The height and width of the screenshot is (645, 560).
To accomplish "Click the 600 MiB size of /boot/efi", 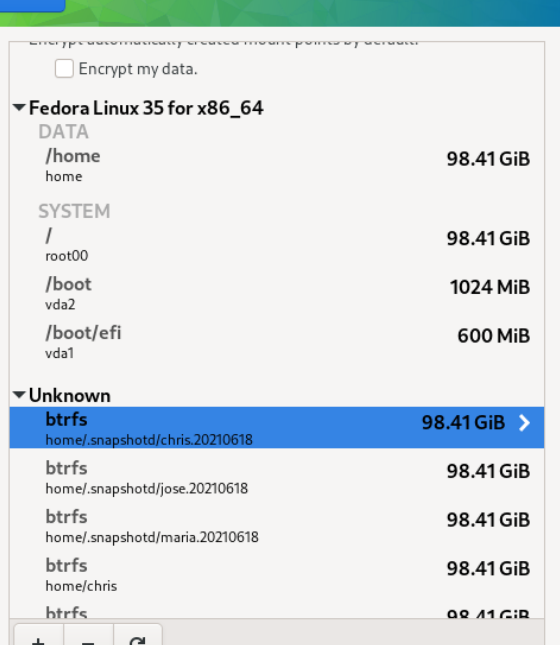I will pyautogui.click(x=493, y=336).
